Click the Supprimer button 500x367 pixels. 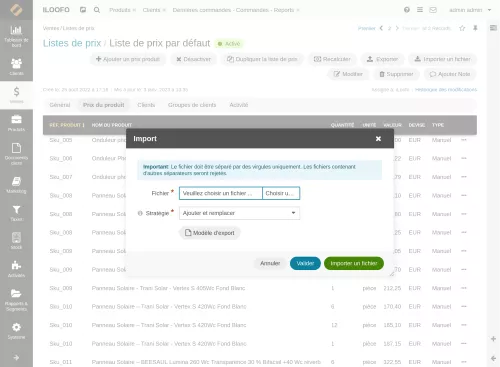(396, 74)
